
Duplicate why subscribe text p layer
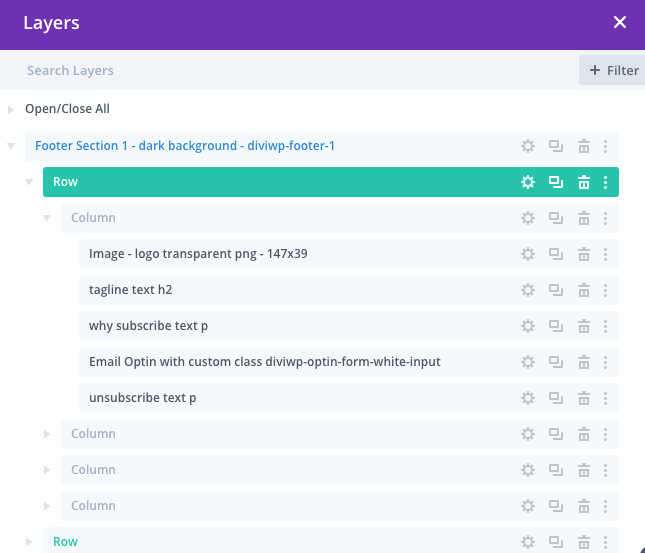(x=556, y=326)
